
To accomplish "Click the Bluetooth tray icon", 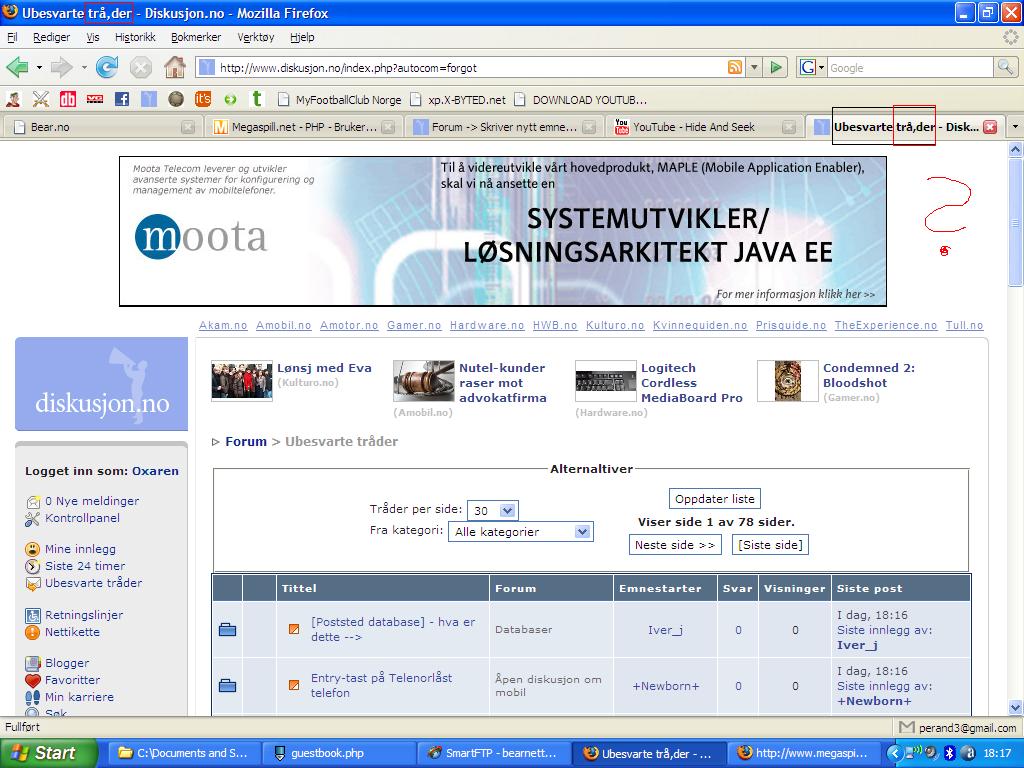I will coord(950,753).
